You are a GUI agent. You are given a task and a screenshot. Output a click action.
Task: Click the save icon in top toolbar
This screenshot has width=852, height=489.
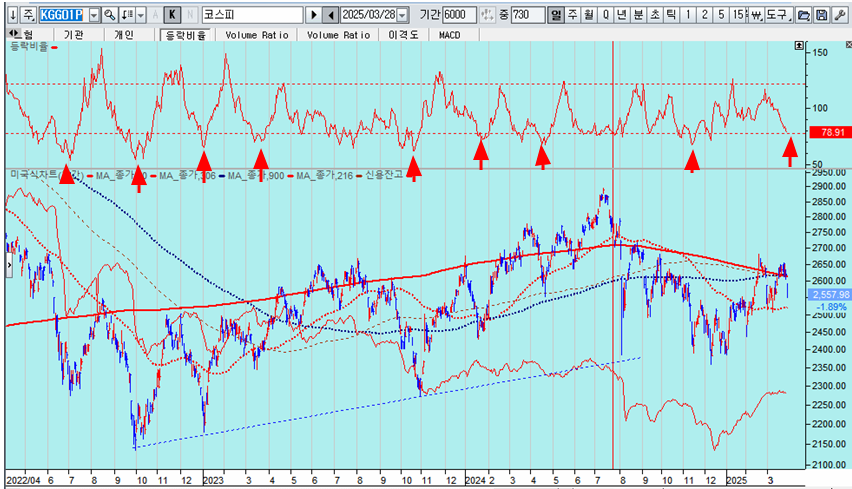pyautogui.click(x=821, y=15)
